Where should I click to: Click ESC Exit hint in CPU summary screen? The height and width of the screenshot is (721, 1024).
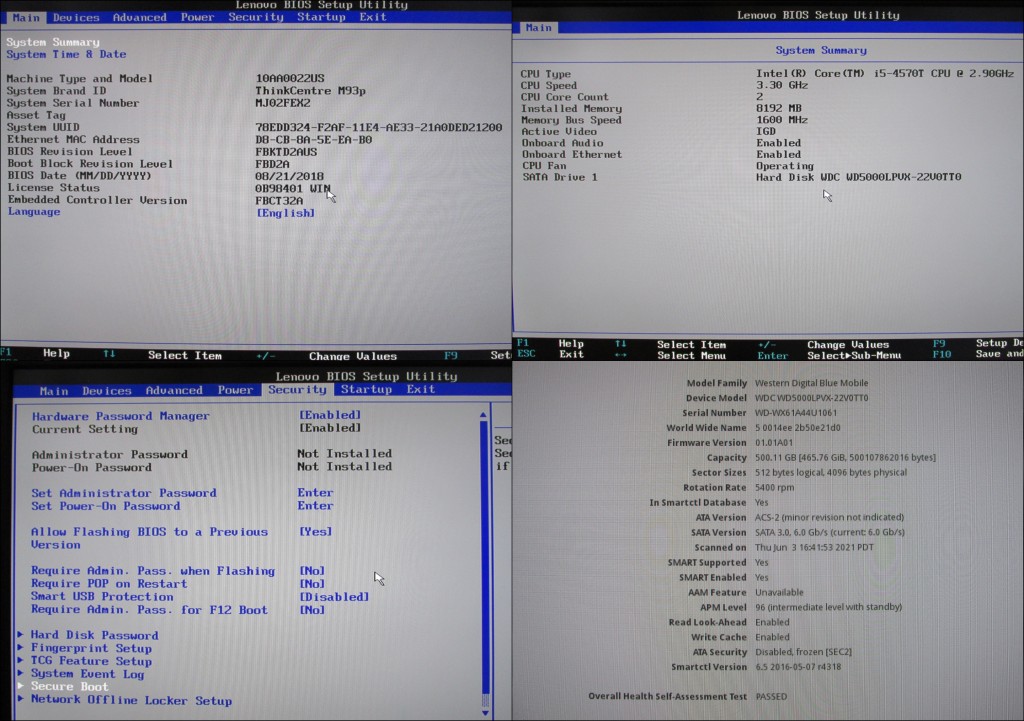pyautogui.click(x=550, y=355)
